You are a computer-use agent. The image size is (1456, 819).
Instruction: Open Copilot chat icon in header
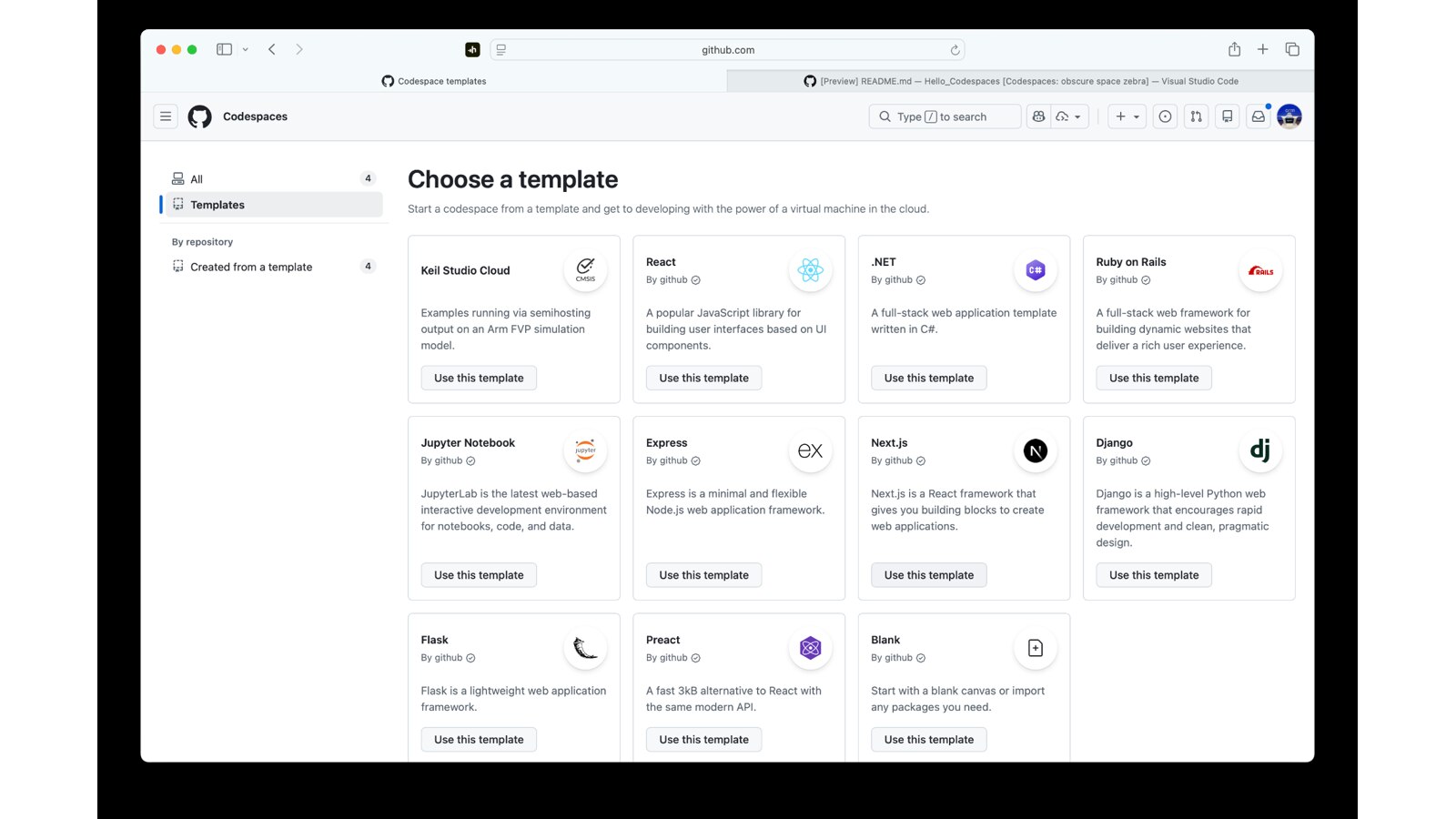pos(1038,116)
